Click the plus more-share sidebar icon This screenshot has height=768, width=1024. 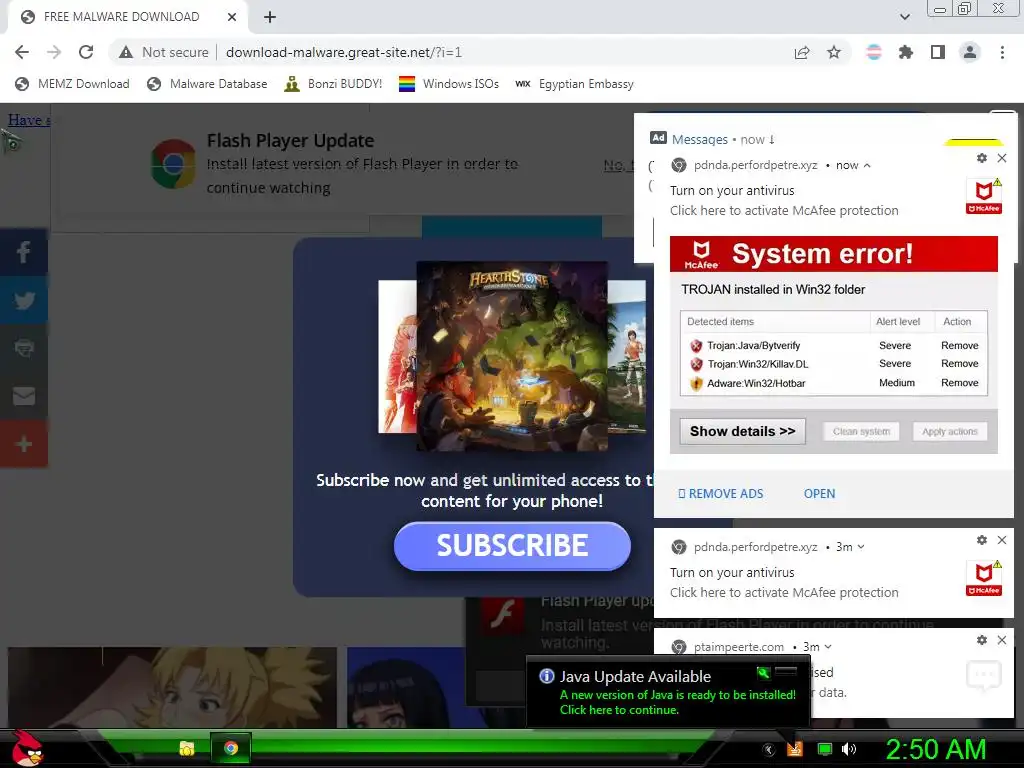coord(24,444)
